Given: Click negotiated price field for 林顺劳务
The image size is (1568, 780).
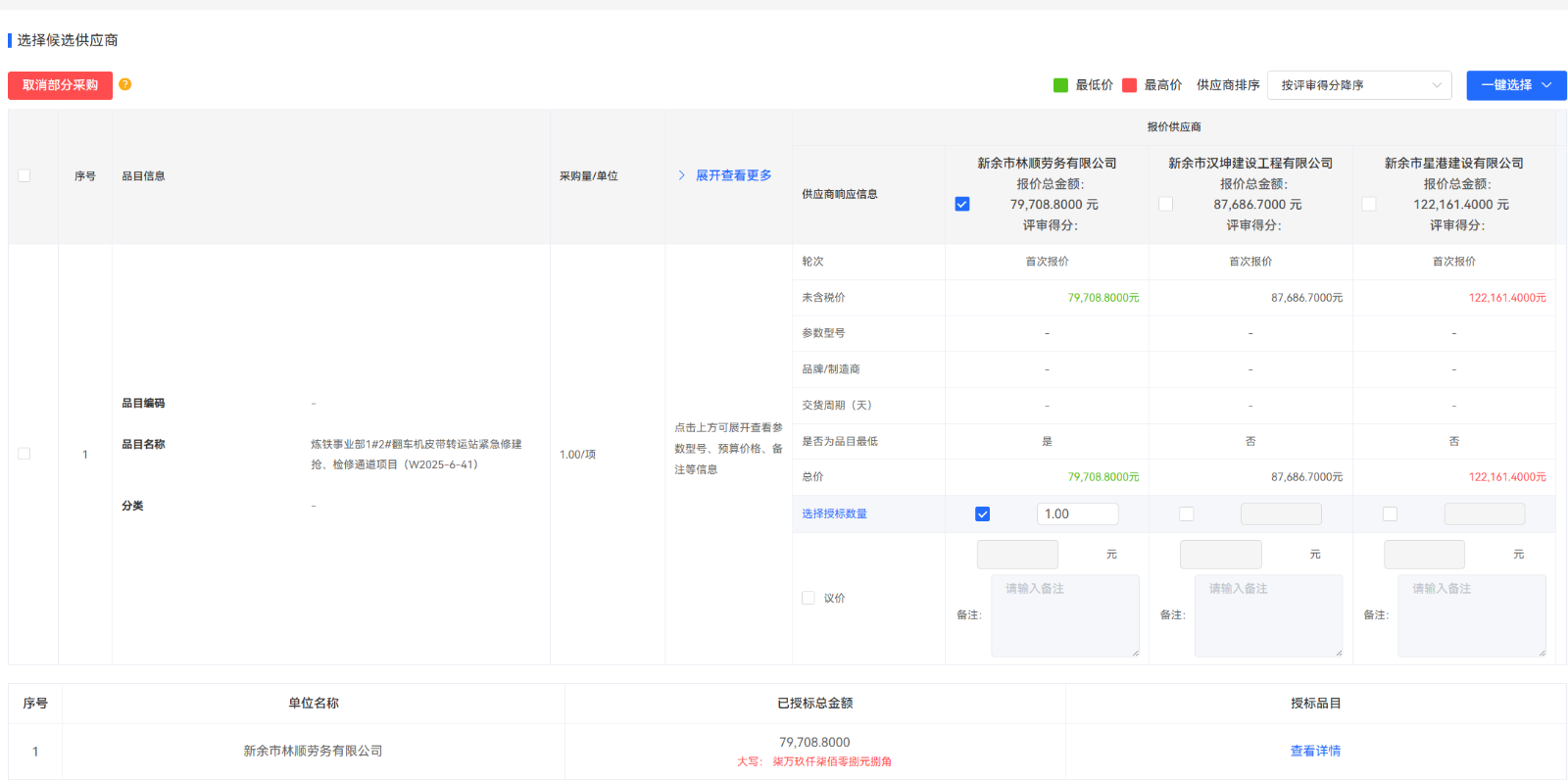Looking at the screenshot, I should [1017, 555].
